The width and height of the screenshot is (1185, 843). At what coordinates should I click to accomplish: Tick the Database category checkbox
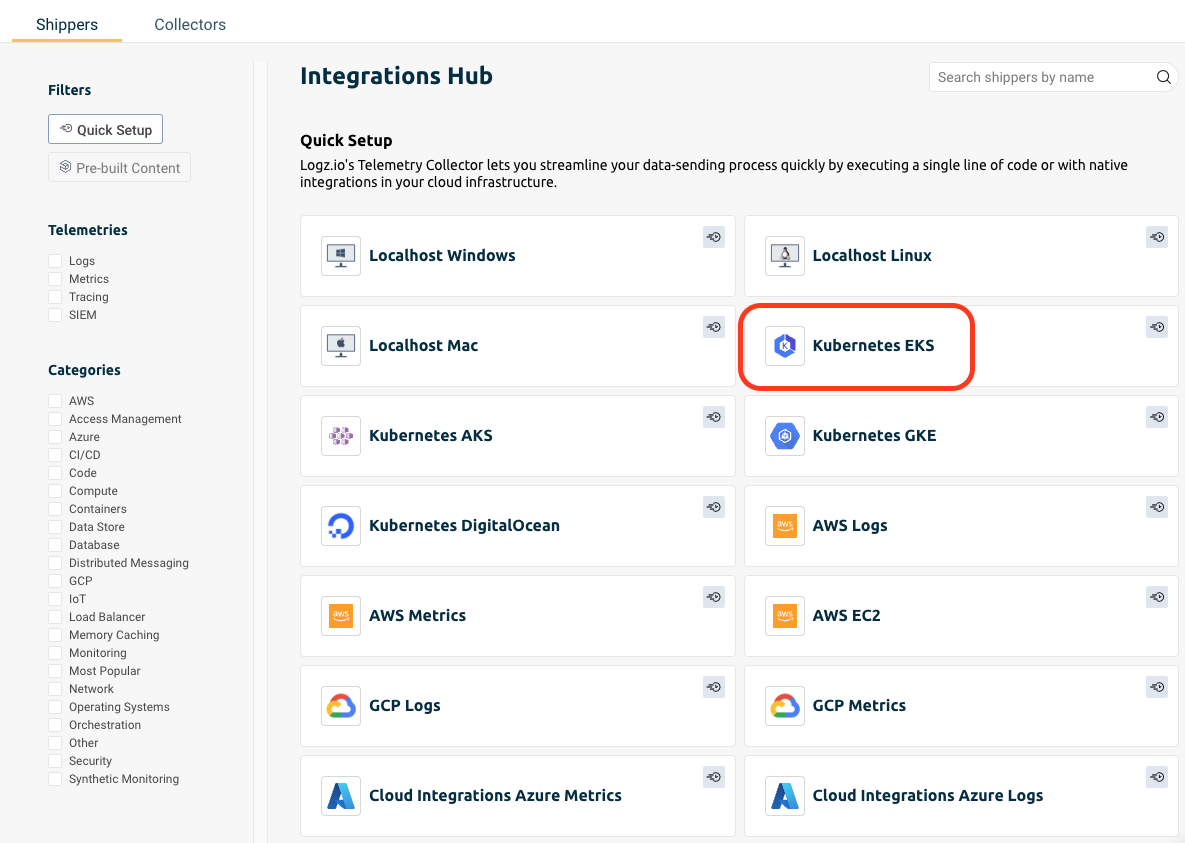pyautogui.click(x=55, y=545)
